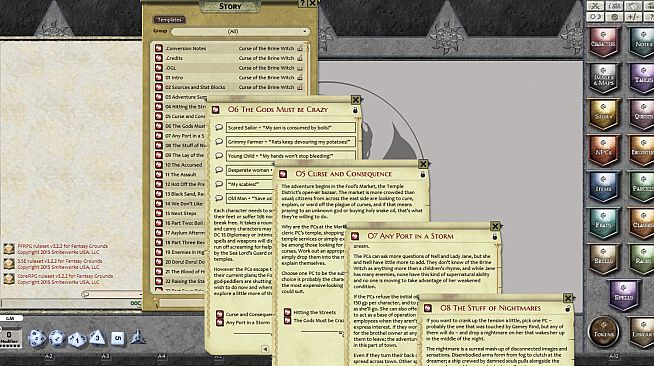The height and width of the screenshot is (366, 654).
Task: Toggle module lock icon on .Credits row
Action: (300, 58)
